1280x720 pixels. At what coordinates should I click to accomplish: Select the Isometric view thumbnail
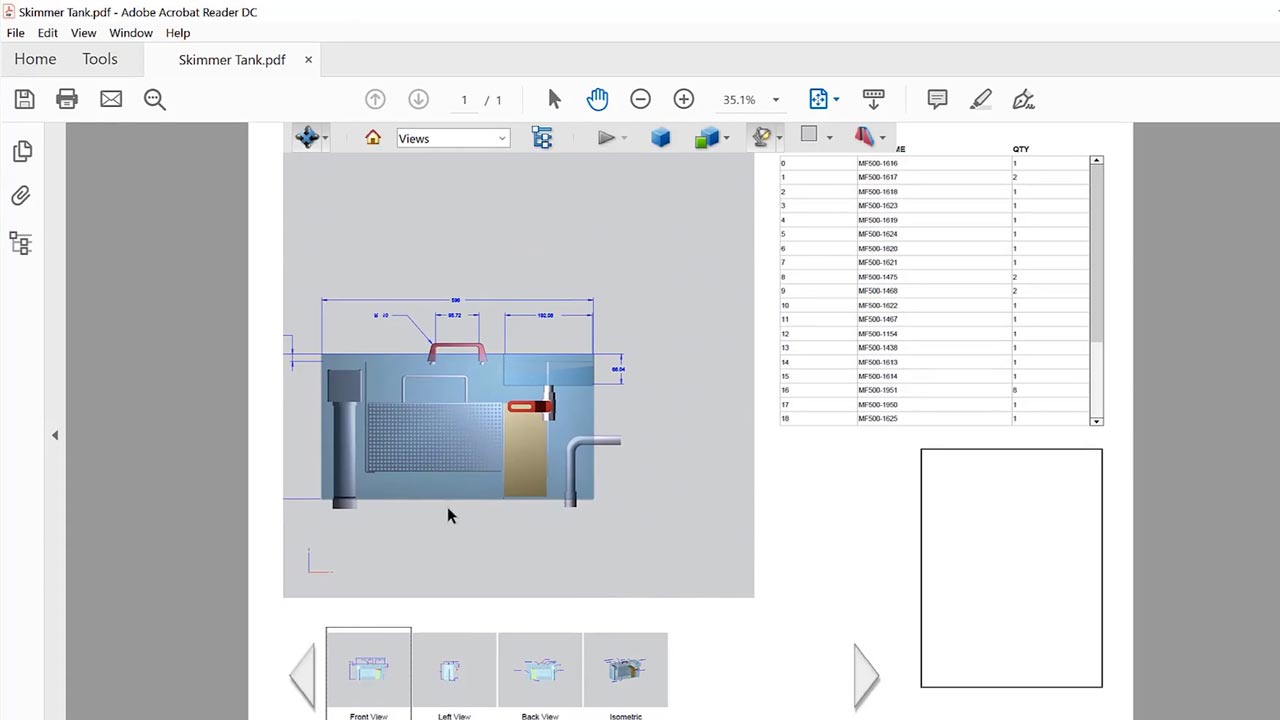pyautogui.click(x=625, y=670)
